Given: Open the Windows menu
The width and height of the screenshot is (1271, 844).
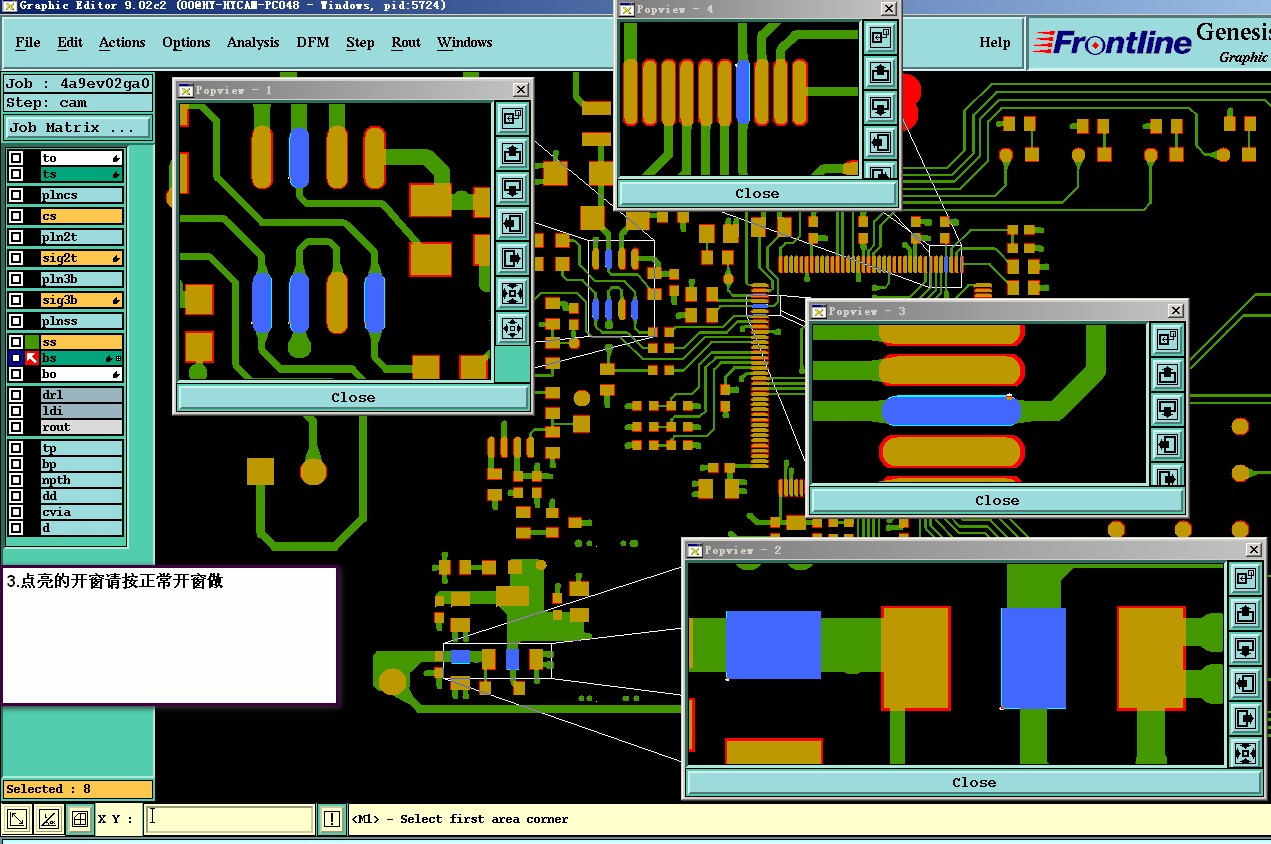Looking at the screenshot, I should tap(464, 42).
